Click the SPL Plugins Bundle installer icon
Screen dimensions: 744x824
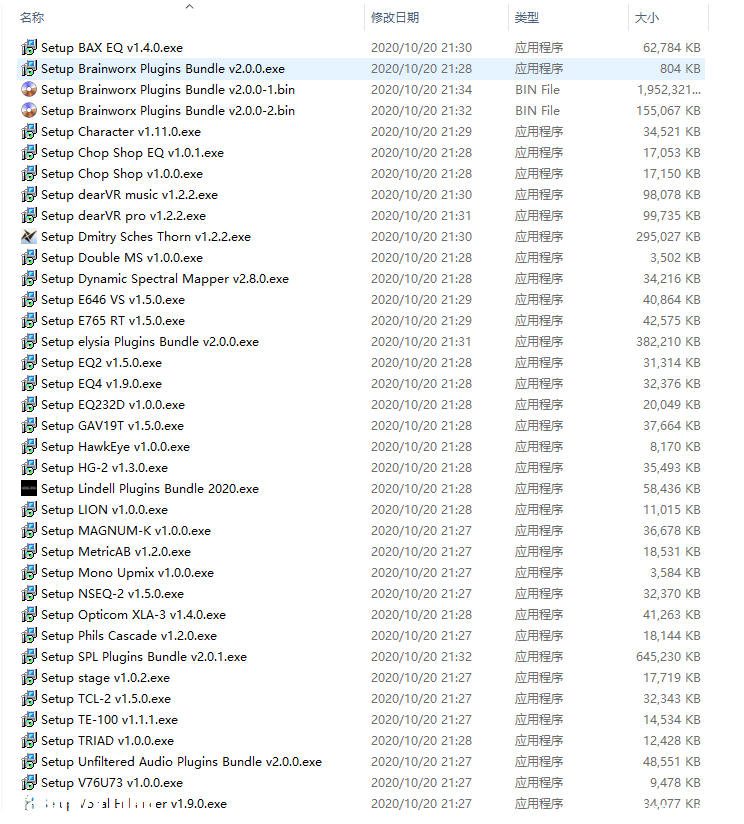point(29,656)
